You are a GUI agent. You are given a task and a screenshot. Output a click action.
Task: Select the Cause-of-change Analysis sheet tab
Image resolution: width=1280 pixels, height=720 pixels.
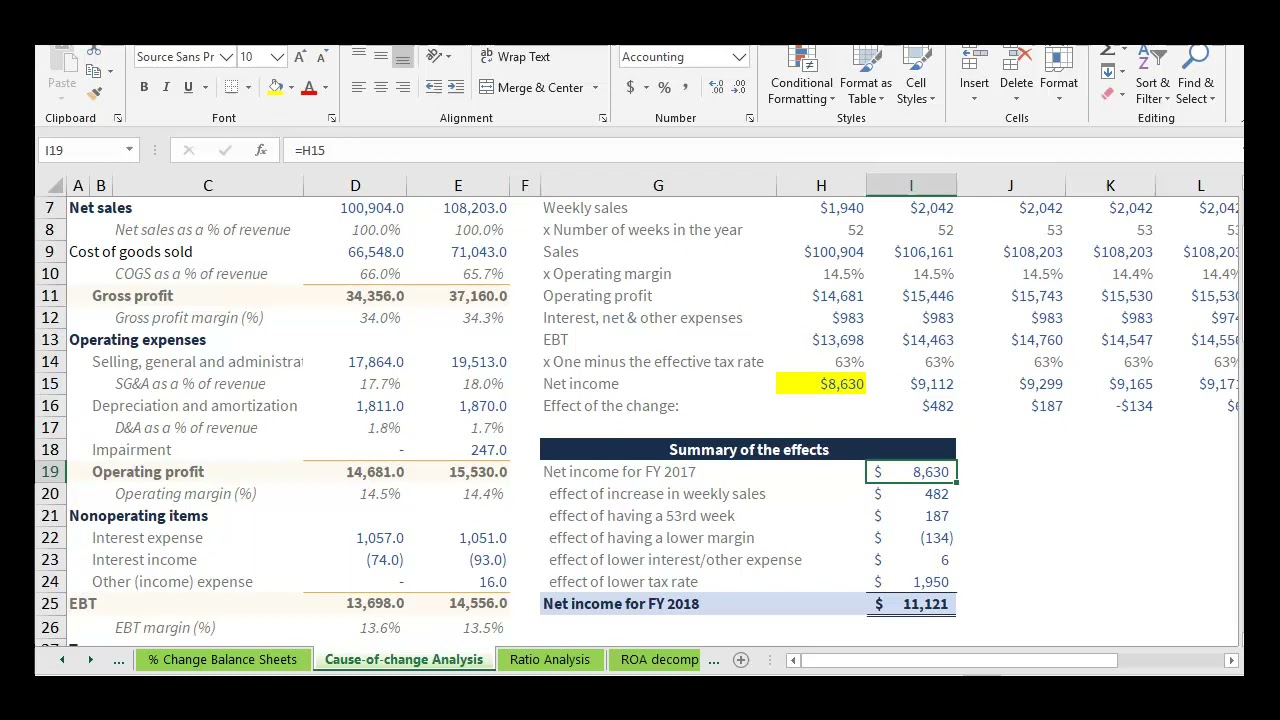(x=404, y=660)
